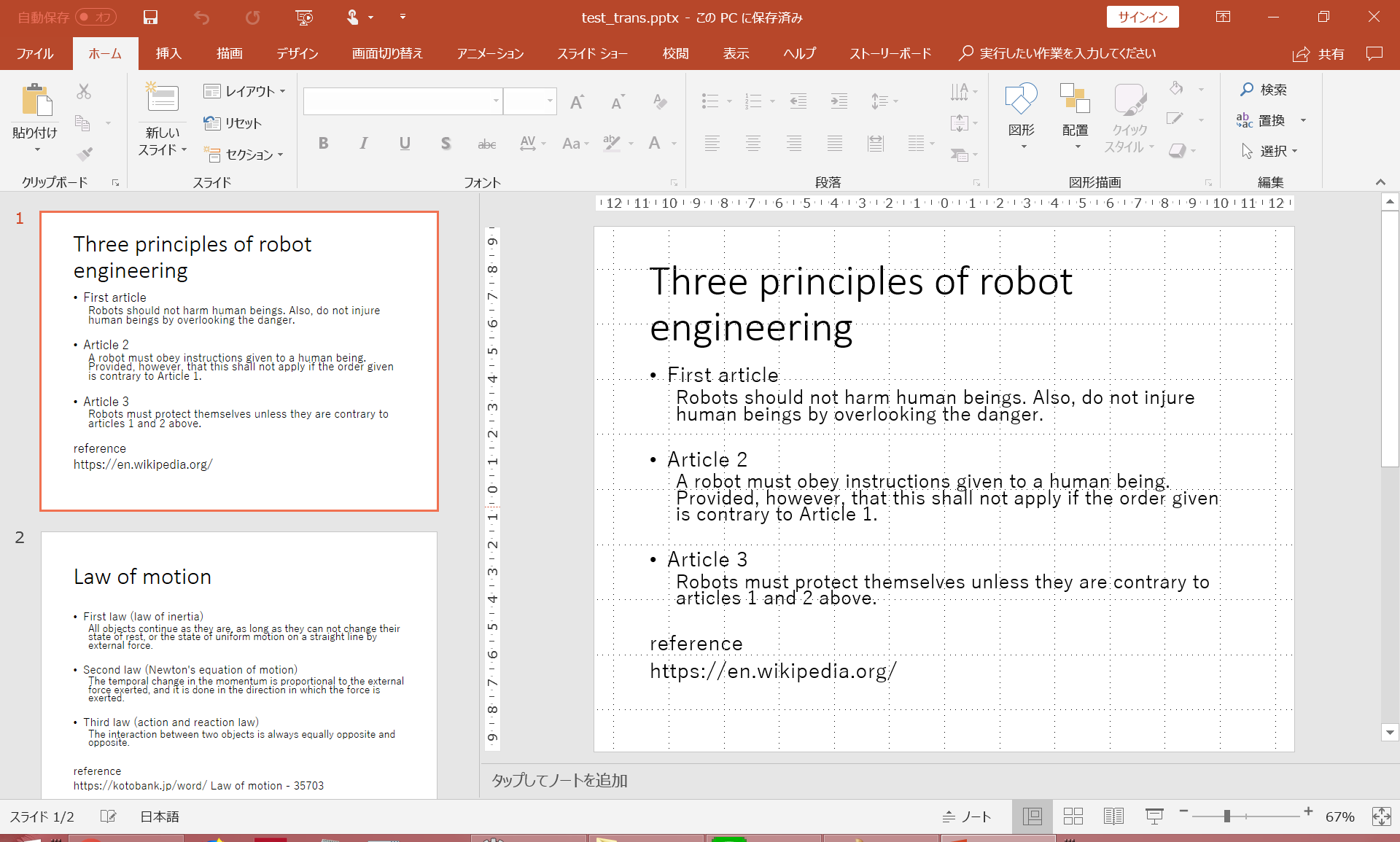Open the font size dropdown

click(x=550, y=101)
